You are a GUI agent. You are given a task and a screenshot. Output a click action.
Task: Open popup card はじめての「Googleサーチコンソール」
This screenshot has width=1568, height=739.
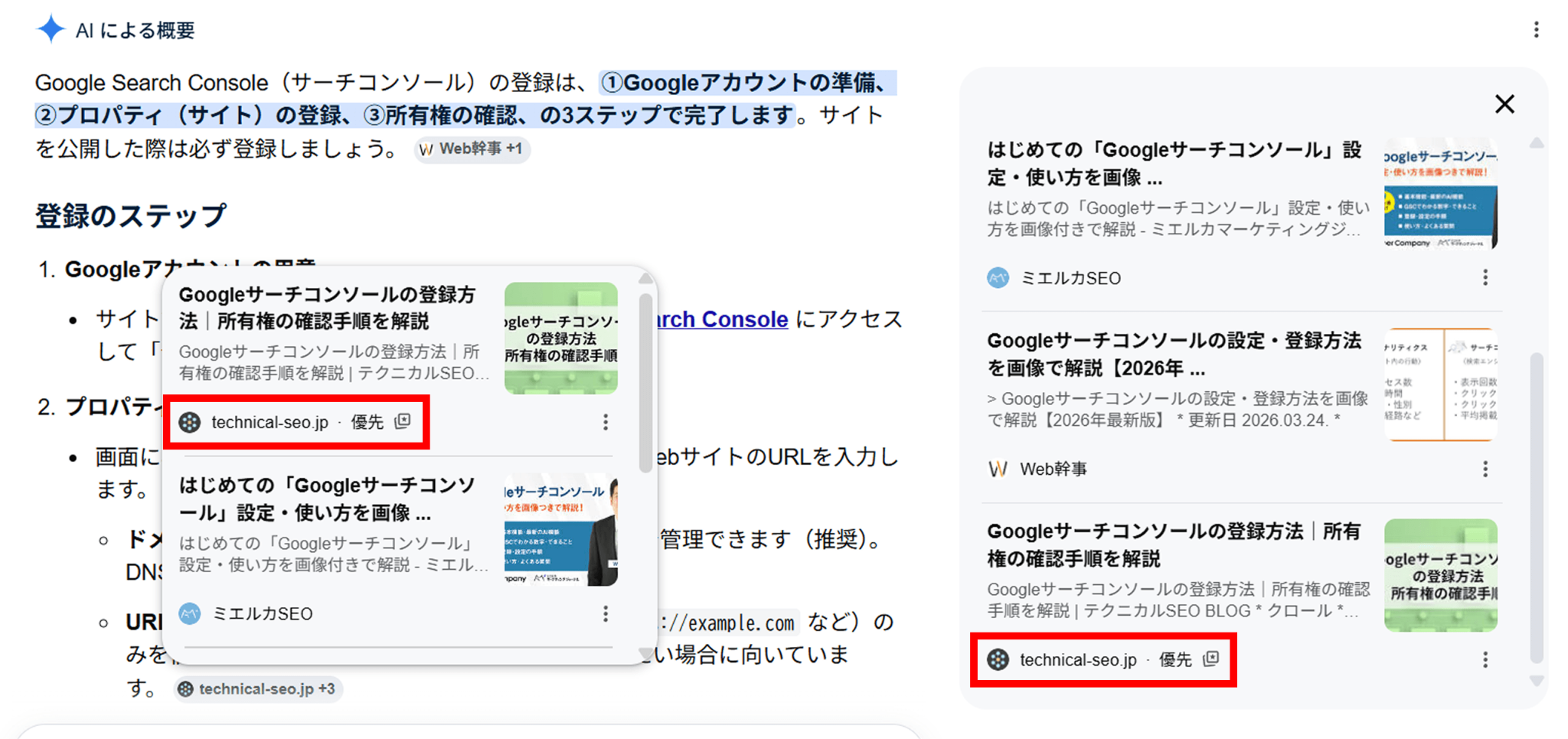coord(328,499)
